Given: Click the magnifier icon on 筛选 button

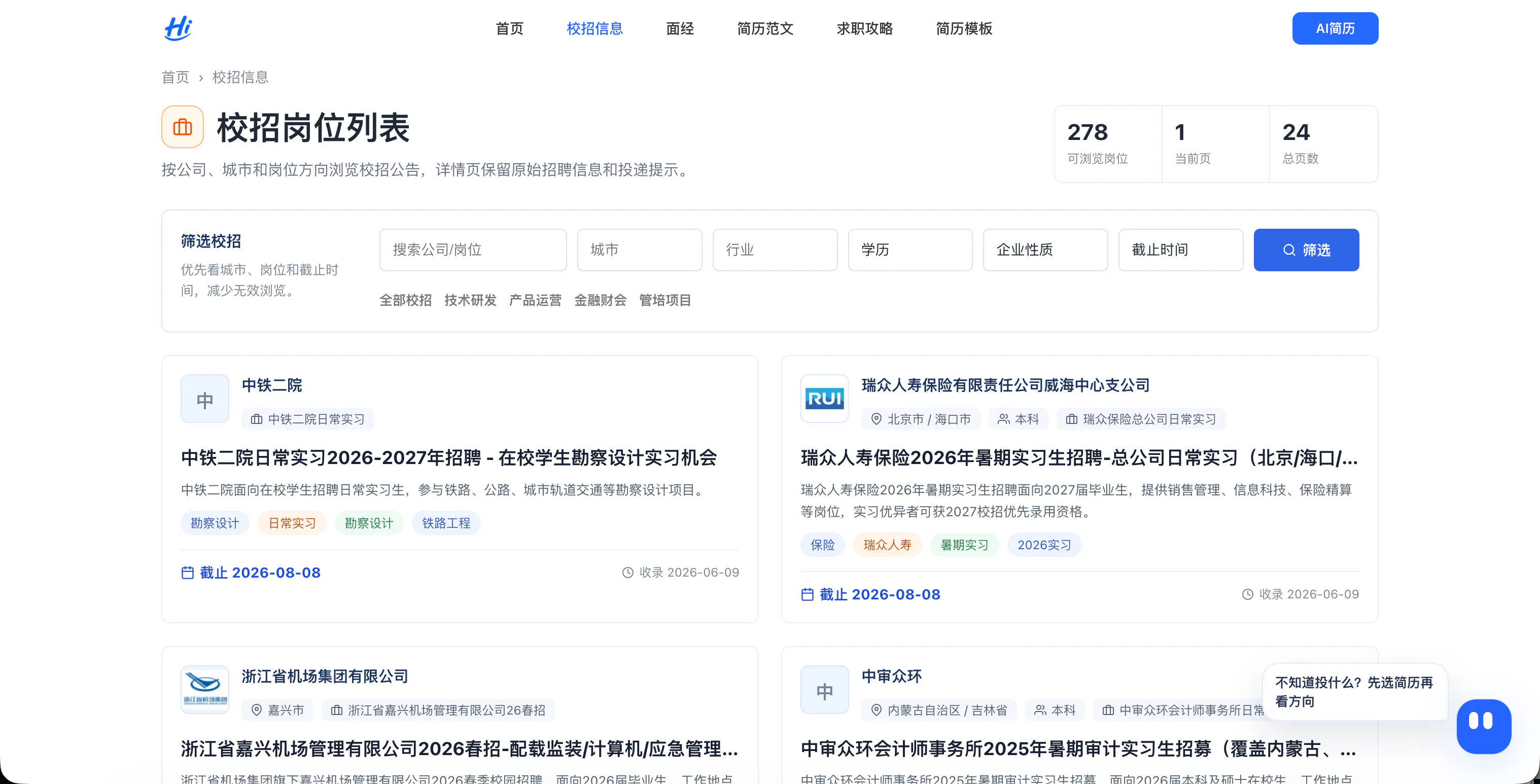Looking at the screenshot, I should pos(1289,250).
